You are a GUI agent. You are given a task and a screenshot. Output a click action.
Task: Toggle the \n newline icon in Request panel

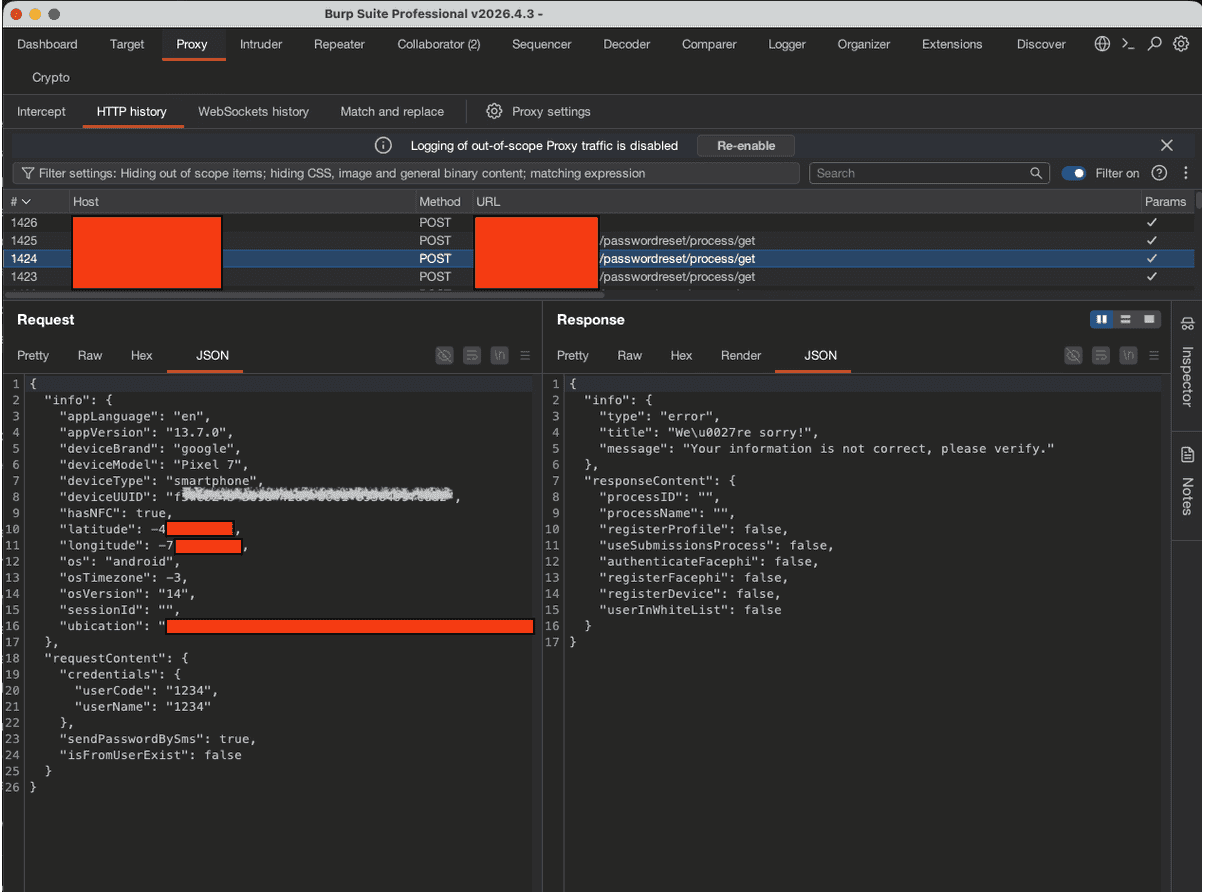coord(500,355)
